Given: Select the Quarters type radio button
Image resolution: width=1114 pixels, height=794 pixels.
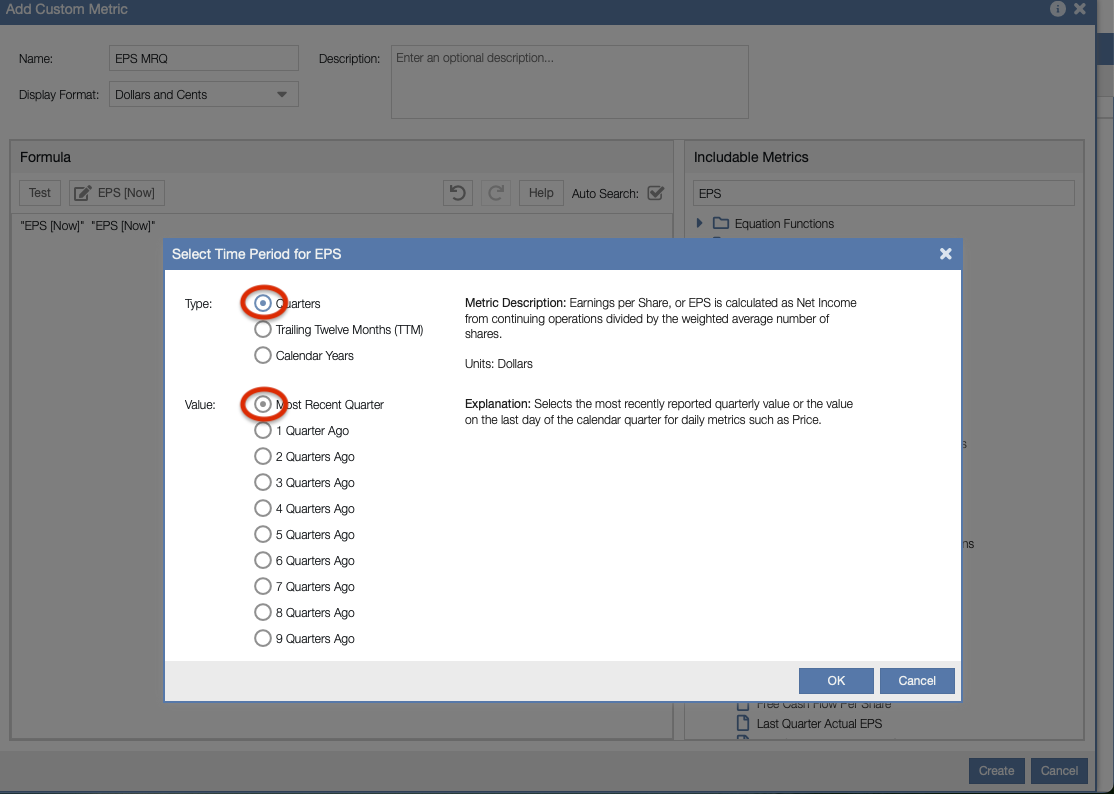Looking at the screenshot, I should click(x=263, y=303).
